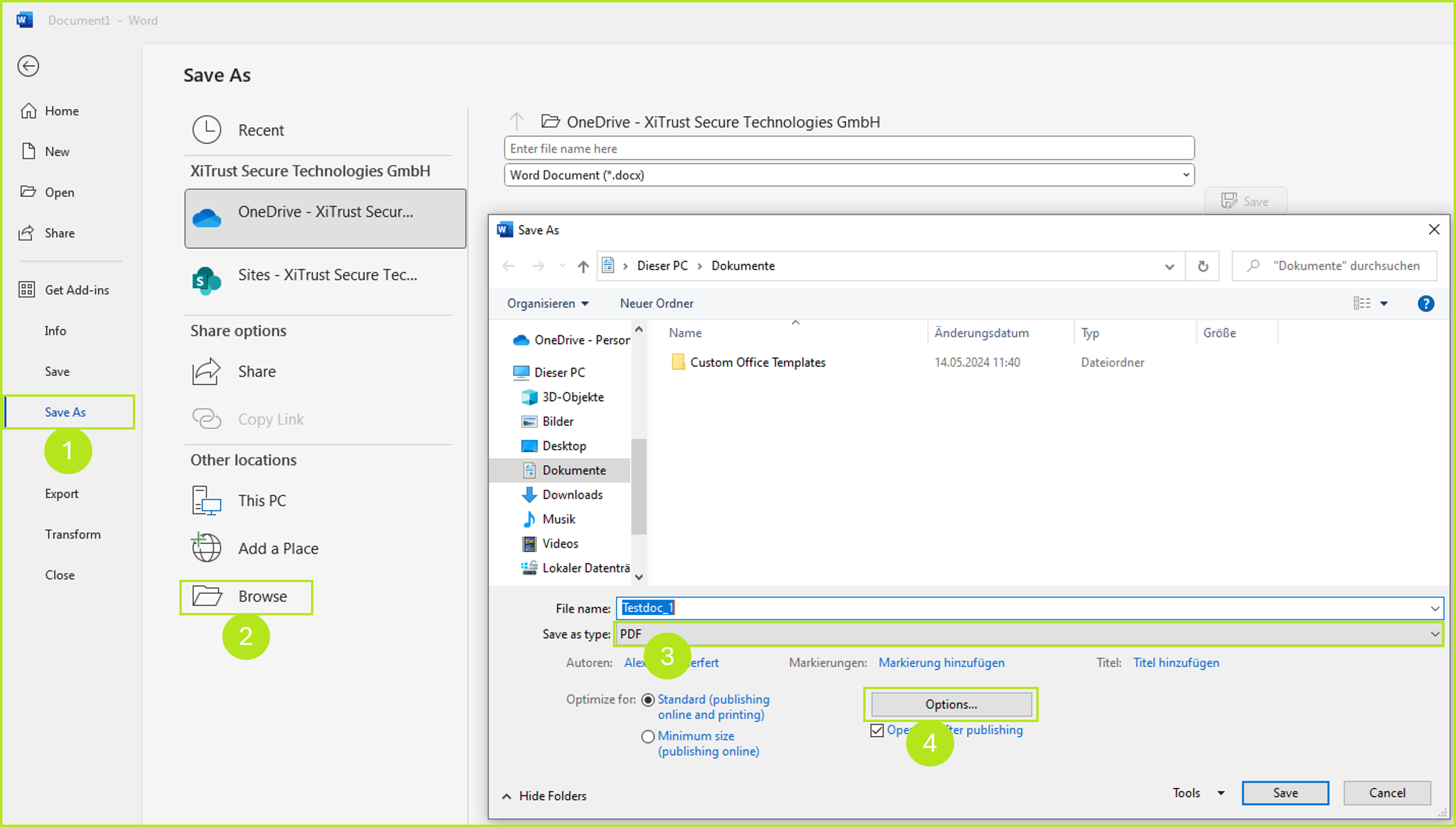
Task: Select Minimum size radio button
Action: click(x=648, y=737)
